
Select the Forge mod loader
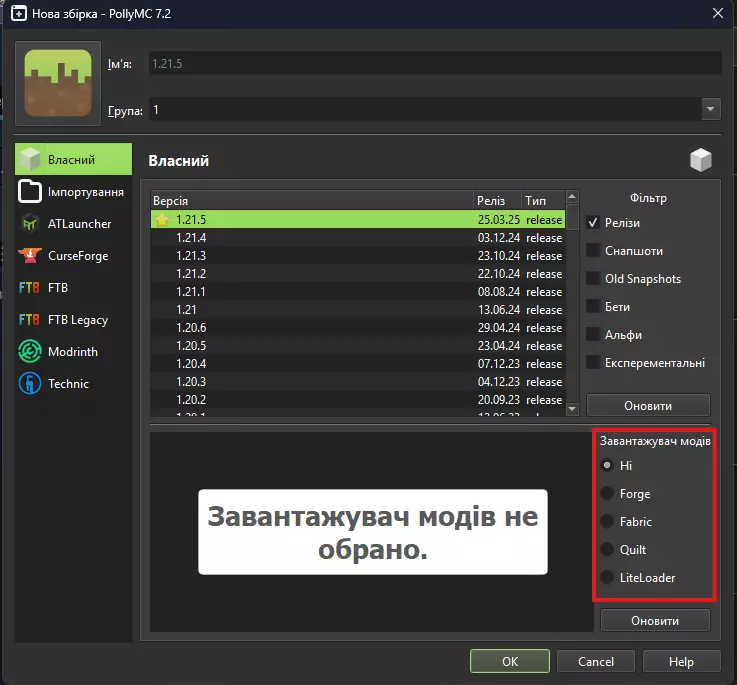click(x=607, y=493)
